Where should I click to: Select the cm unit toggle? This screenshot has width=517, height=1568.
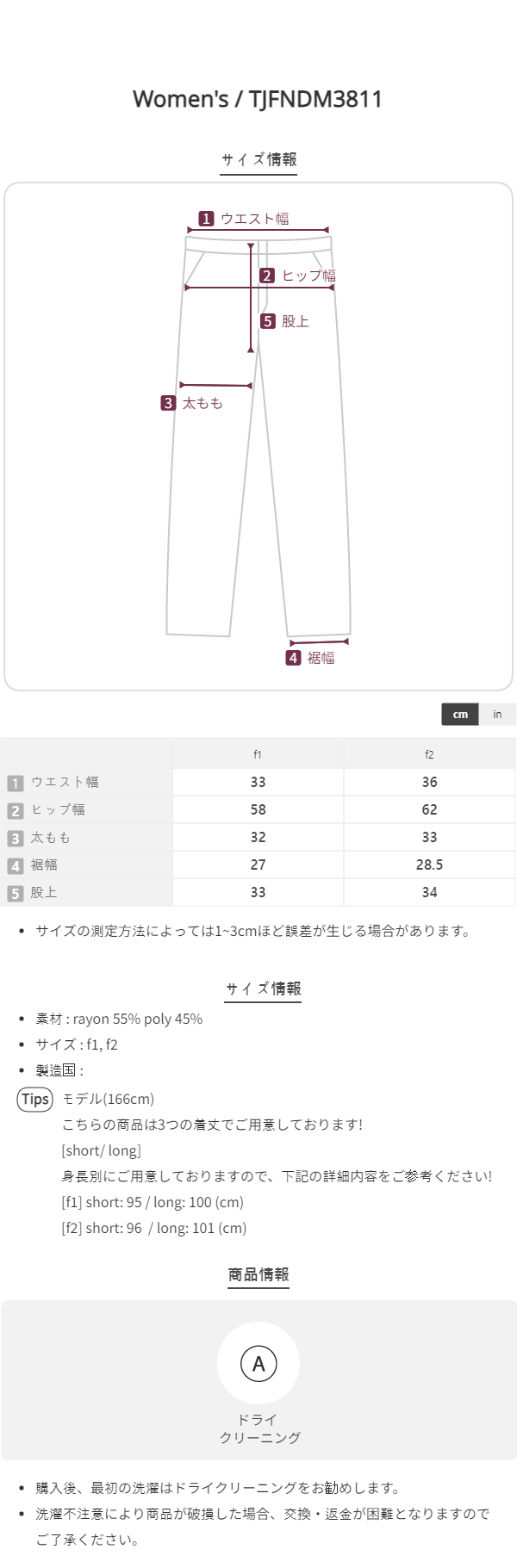[460, 715]
